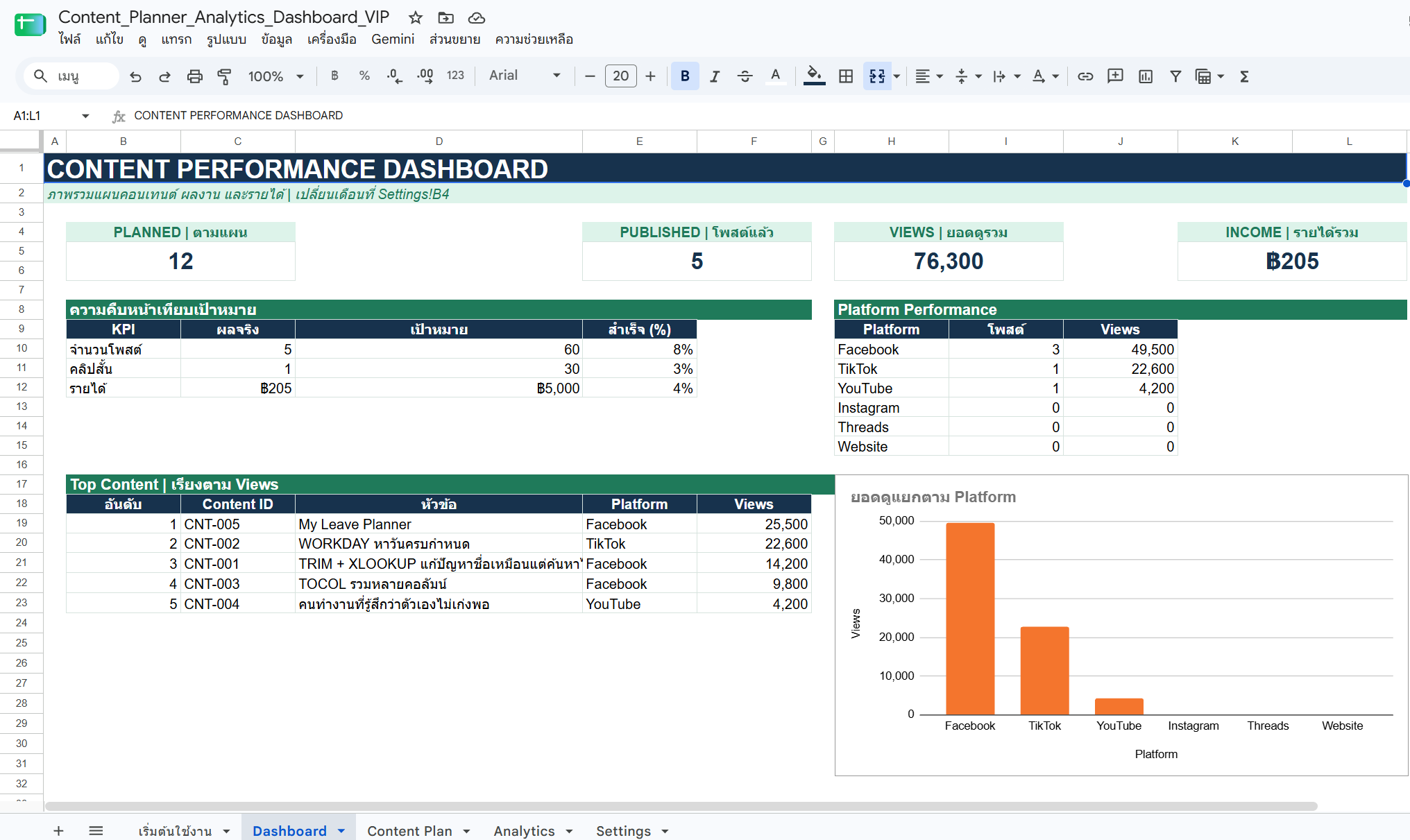Format as percent
Viewport: 1410px width, 840px height.
(x=364, y=76)
